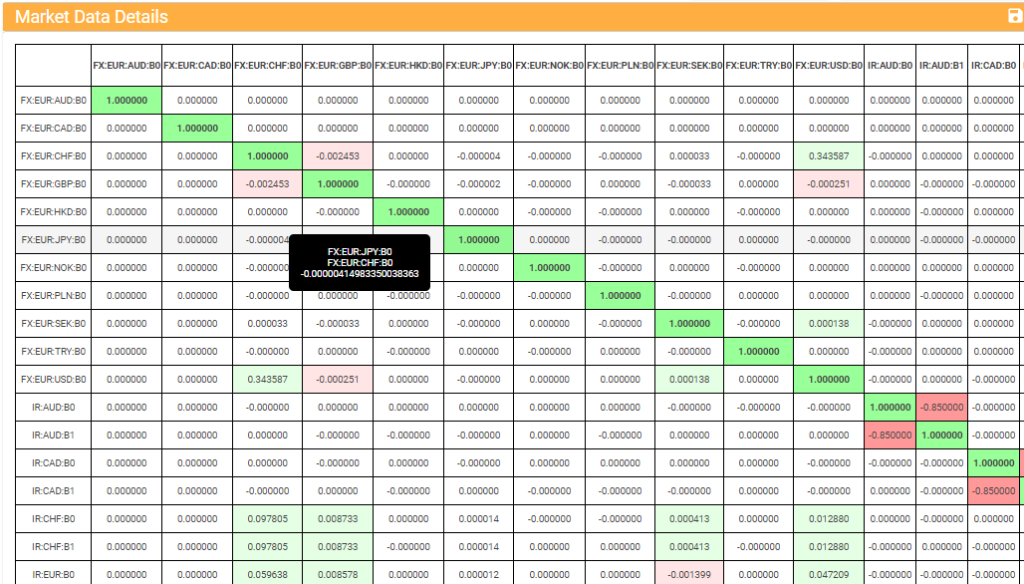The image size is (1024, 584).
Task: Select the FX:EUR:AUD:B0 column header
Action: (x=126, y=66)
